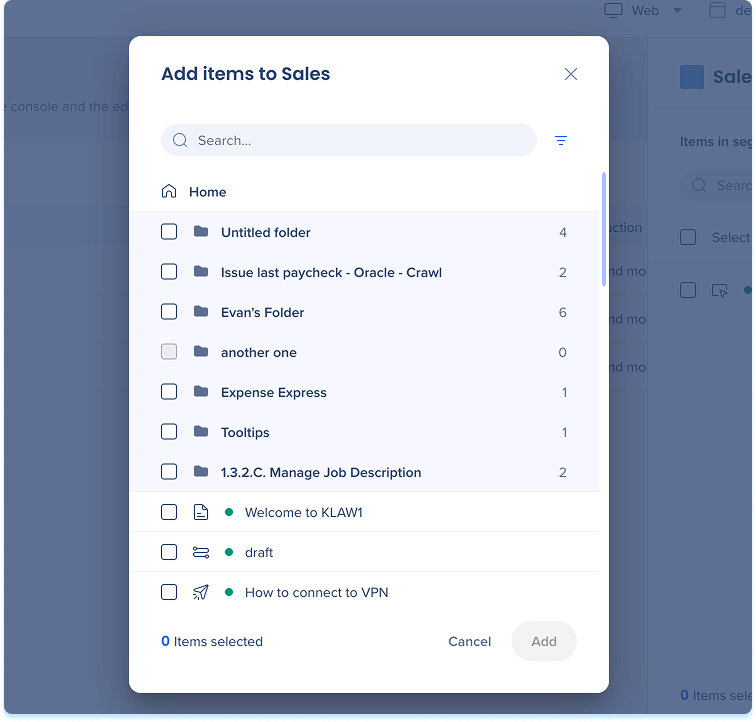This screenshot has width=756, height=722.
Task: Select How to connect to VPN checkbox
Action: pos(169,592)
